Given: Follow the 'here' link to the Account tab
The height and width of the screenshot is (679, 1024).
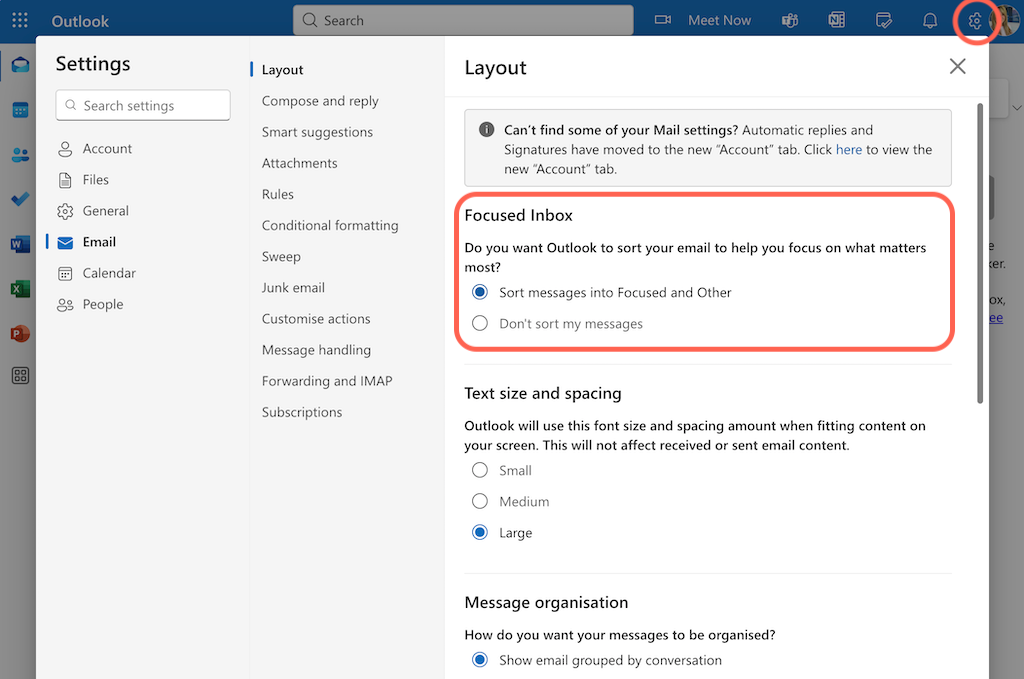Looking at the screenshot, I should click(x=849, y=150).
